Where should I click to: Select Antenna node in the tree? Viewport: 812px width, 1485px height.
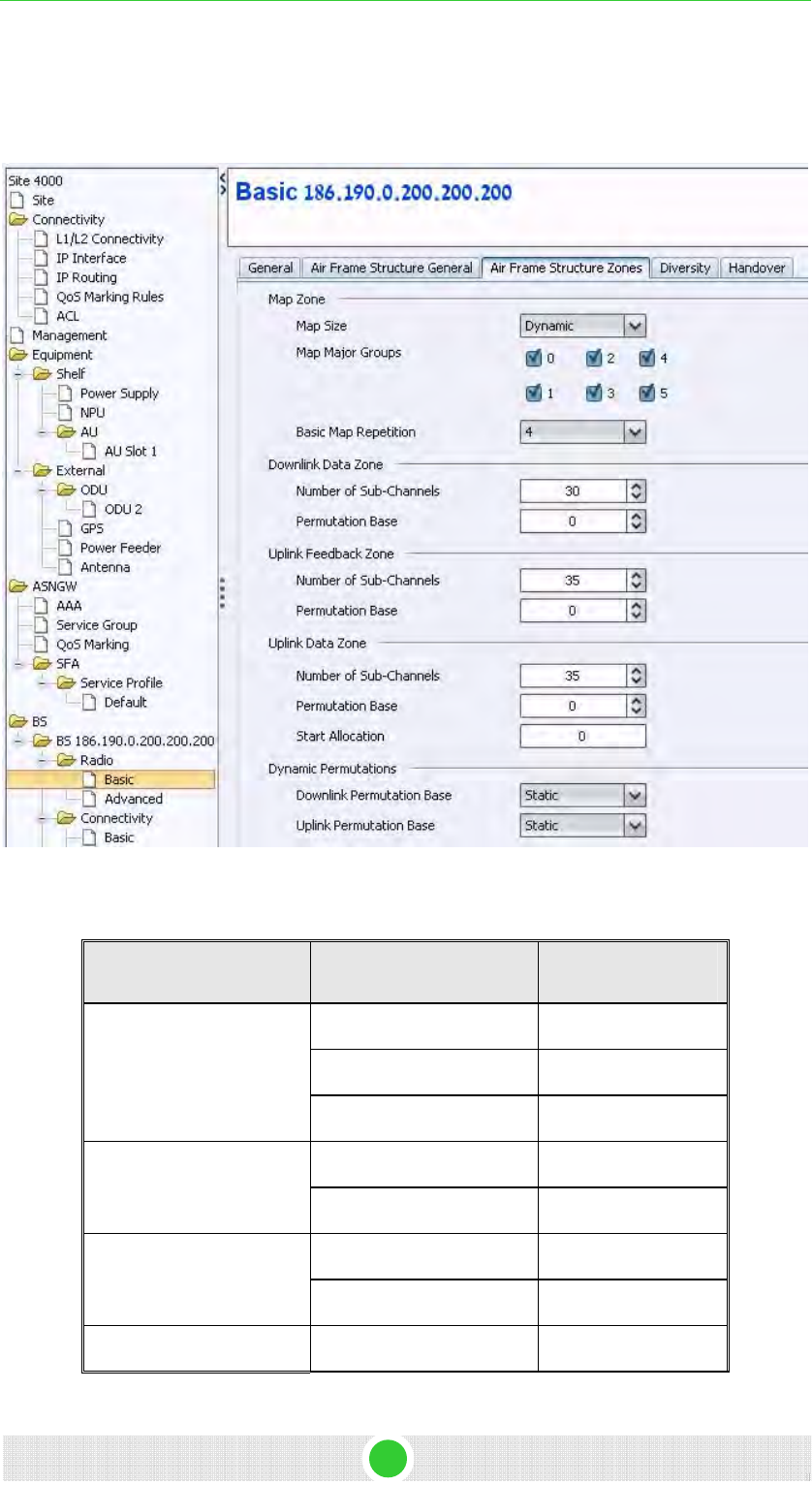105,567
